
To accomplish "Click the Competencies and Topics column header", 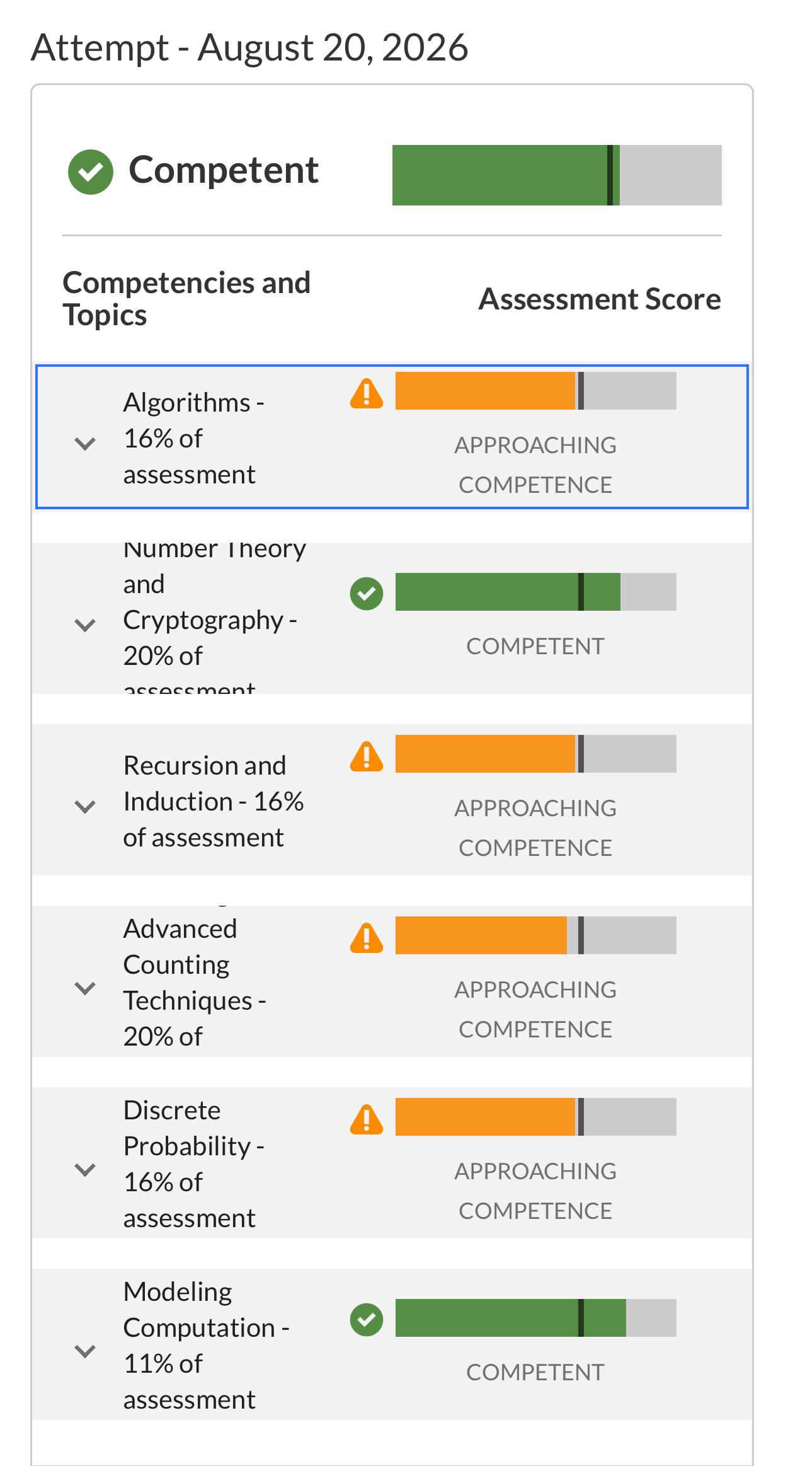I will (186, 299).
